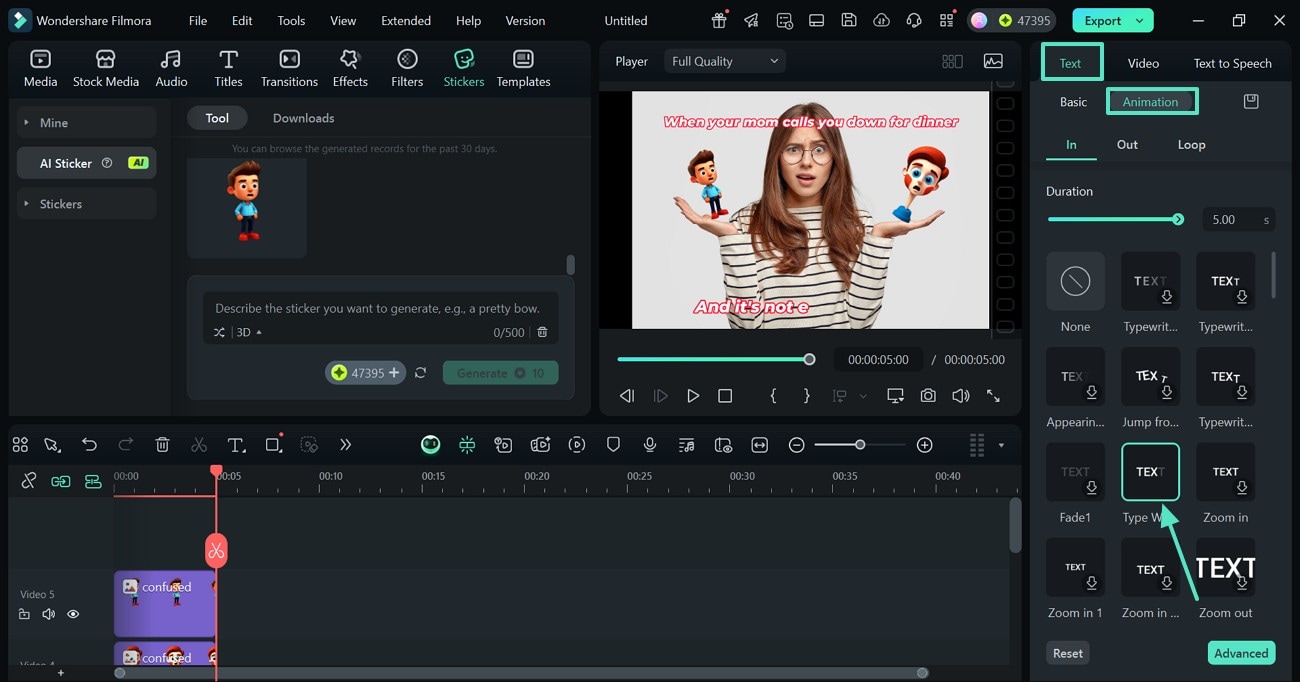Select the crop tool in timeline toolbar
Viewport: 1300px width, 682px height.
tap(273, 445)
